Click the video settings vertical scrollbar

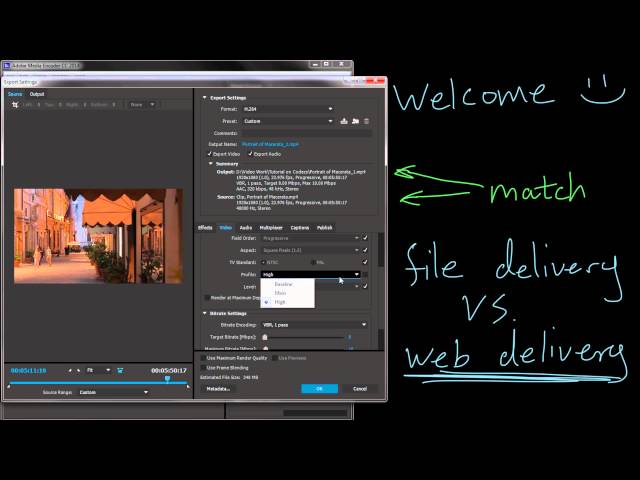[x=381, y=291]
